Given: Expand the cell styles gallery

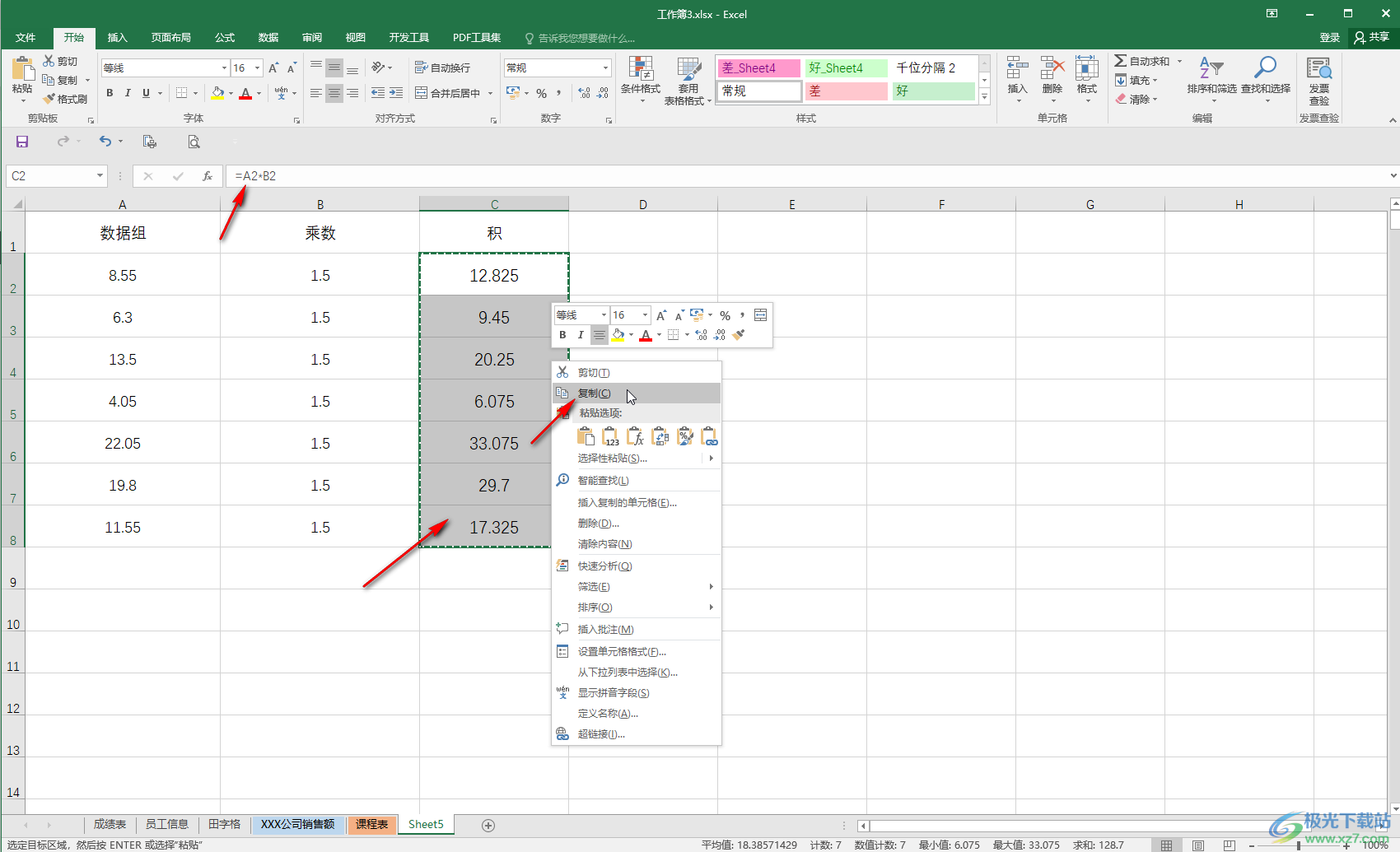Looking at the screenshot, I should 984,96.
